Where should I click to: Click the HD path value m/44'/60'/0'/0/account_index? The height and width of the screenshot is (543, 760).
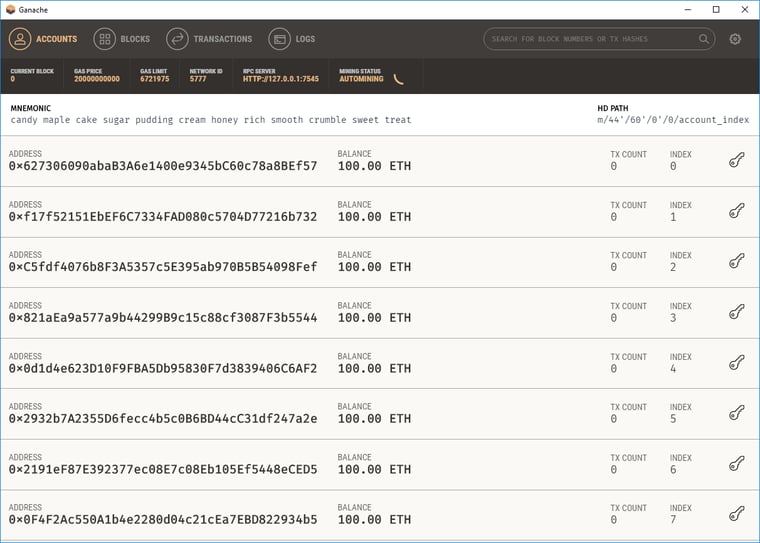(673, 120)
